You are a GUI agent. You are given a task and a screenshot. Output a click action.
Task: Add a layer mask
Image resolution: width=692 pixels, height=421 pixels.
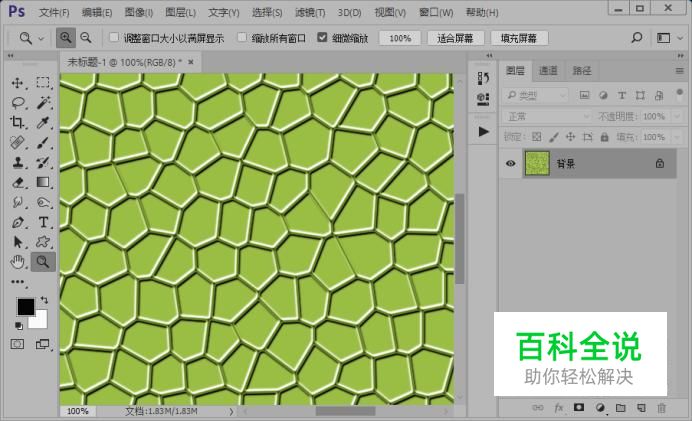tap(579, 408)
